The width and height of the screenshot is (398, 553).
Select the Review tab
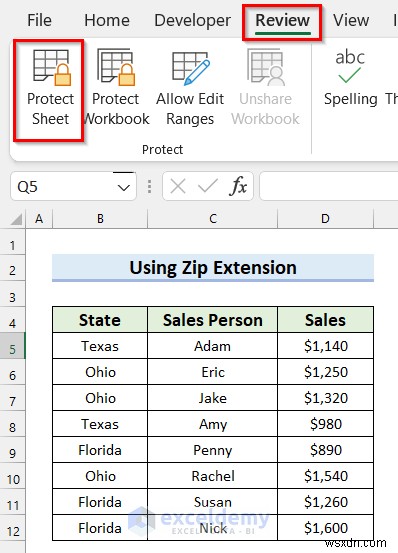click(x=282, y=20)
